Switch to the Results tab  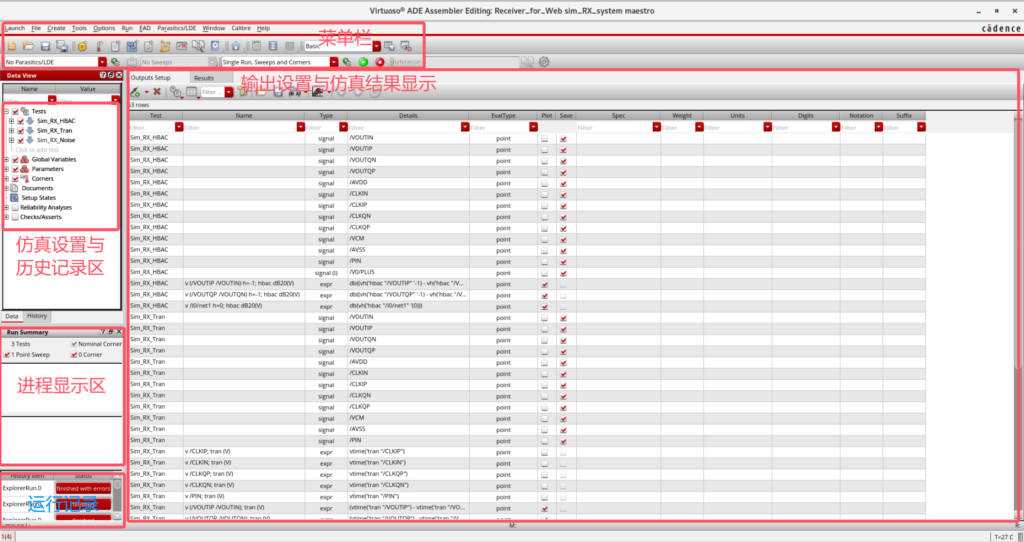coord(204,78)
